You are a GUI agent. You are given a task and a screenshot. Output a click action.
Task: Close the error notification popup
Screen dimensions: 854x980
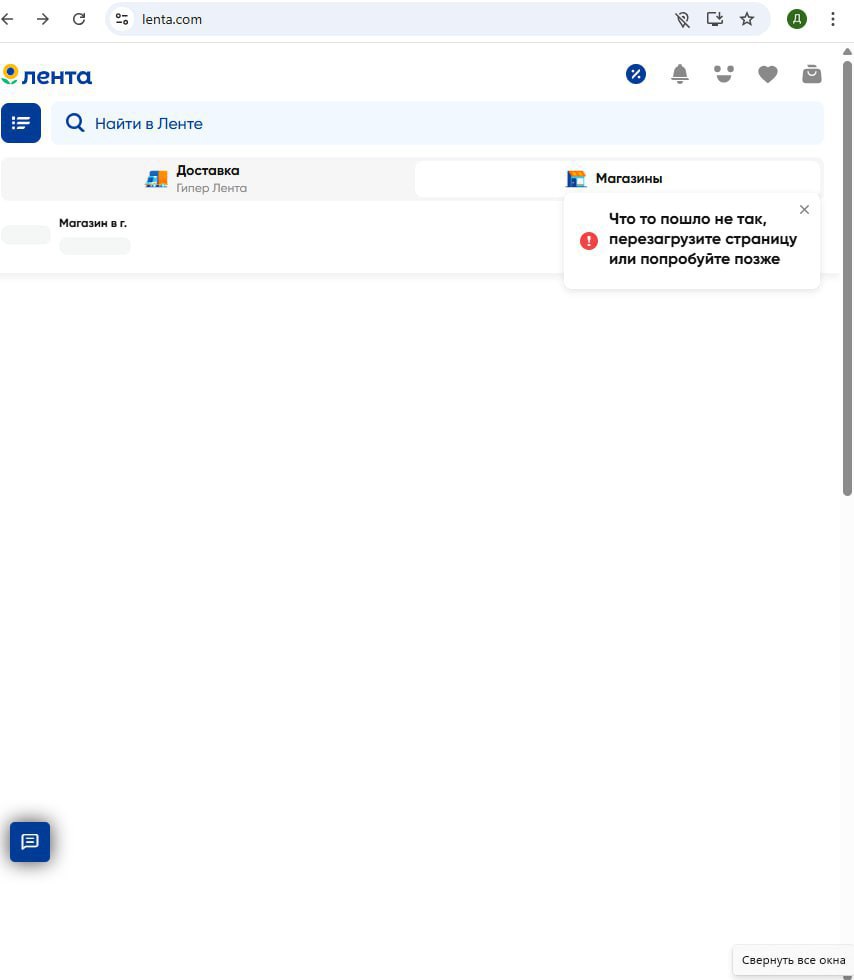point(805,209)
